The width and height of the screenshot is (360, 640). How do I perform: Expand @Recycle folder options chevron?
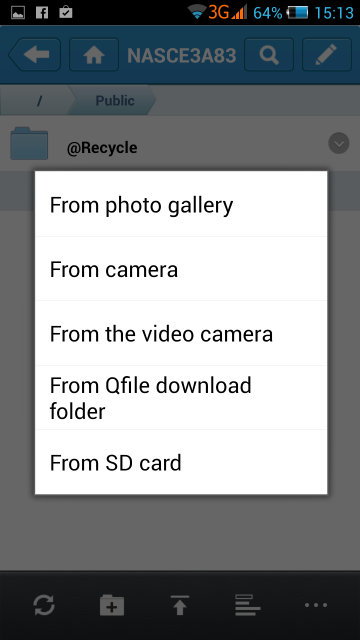338,143
